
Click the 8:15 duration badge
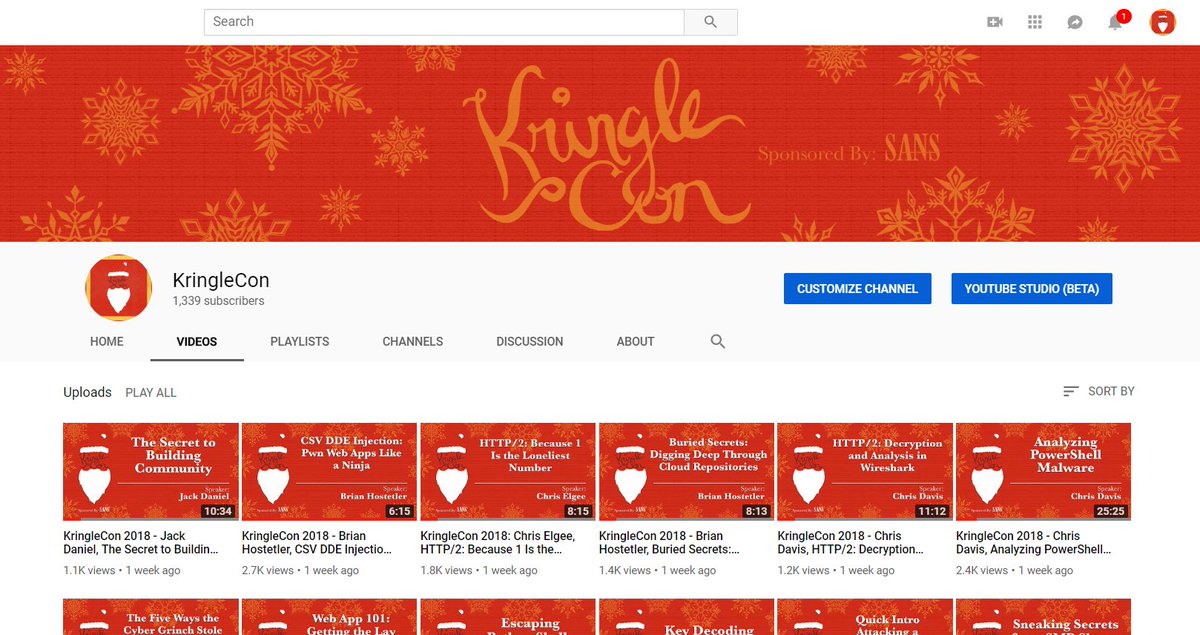click(x=578, y=511)
